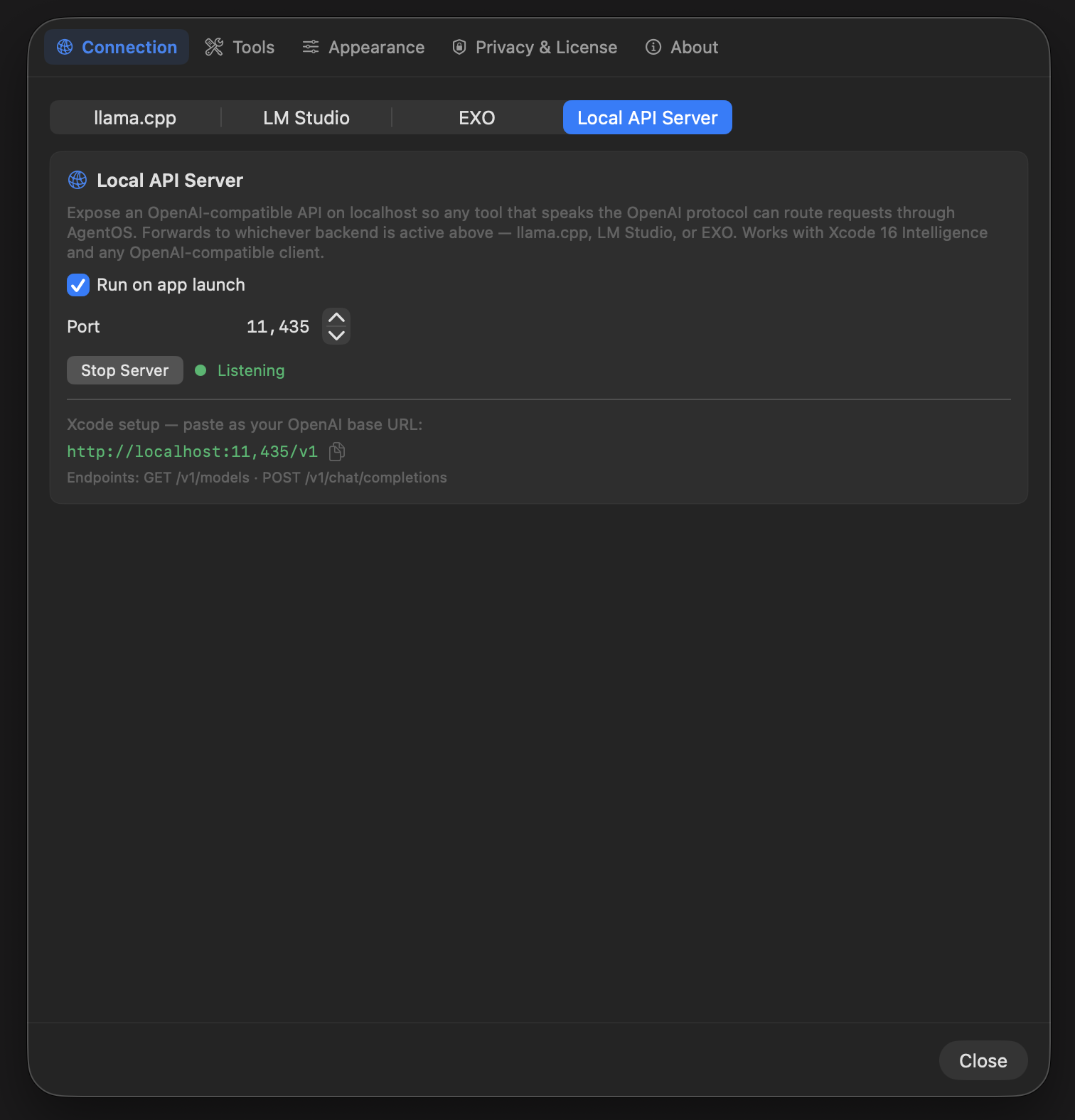Image resolution: width=1075 pixels, height=1120 pixels.
Task: Click the Port label
Action: tap(83, 327)
